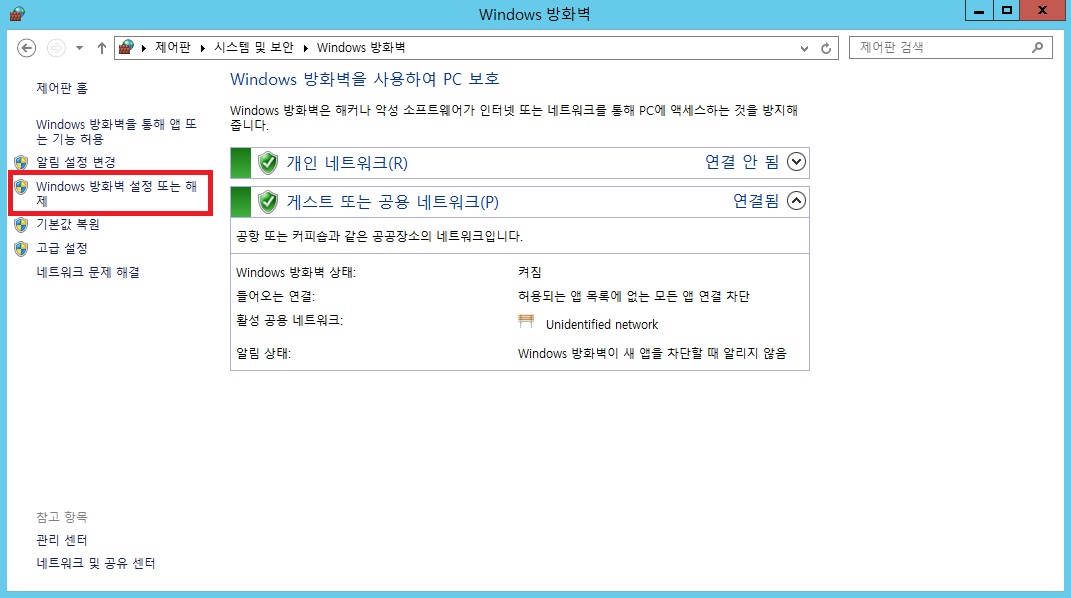Open 제어판 홈 link
Viewport: 1071px width, 598px height.
(62, 88)
